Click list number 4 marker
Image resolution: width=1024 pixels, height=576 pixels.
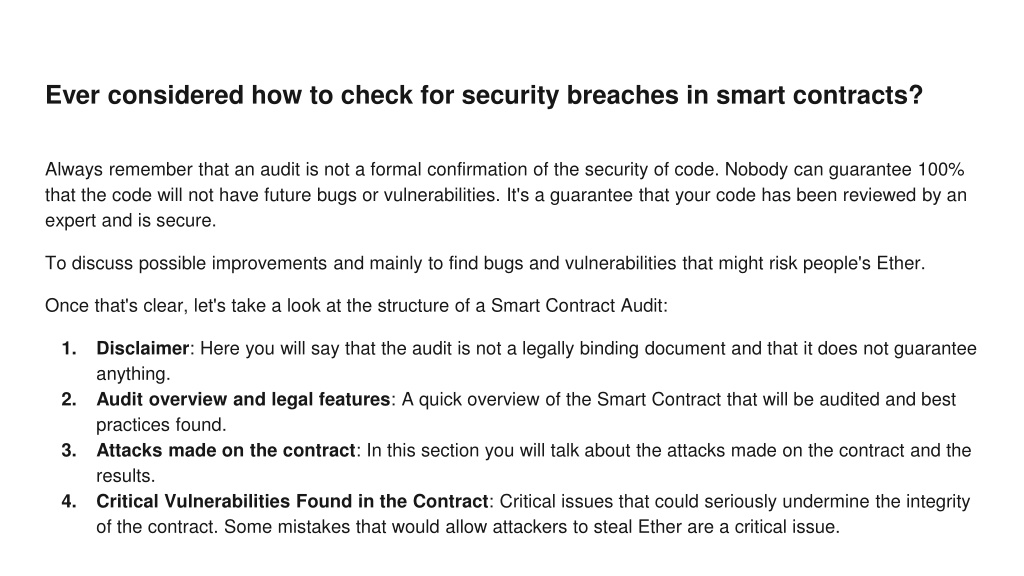click(69, 501)
